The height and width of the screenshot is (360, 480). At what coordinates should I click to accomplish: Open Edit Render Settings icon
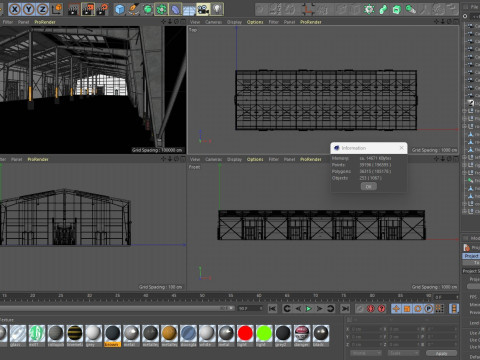102,9
